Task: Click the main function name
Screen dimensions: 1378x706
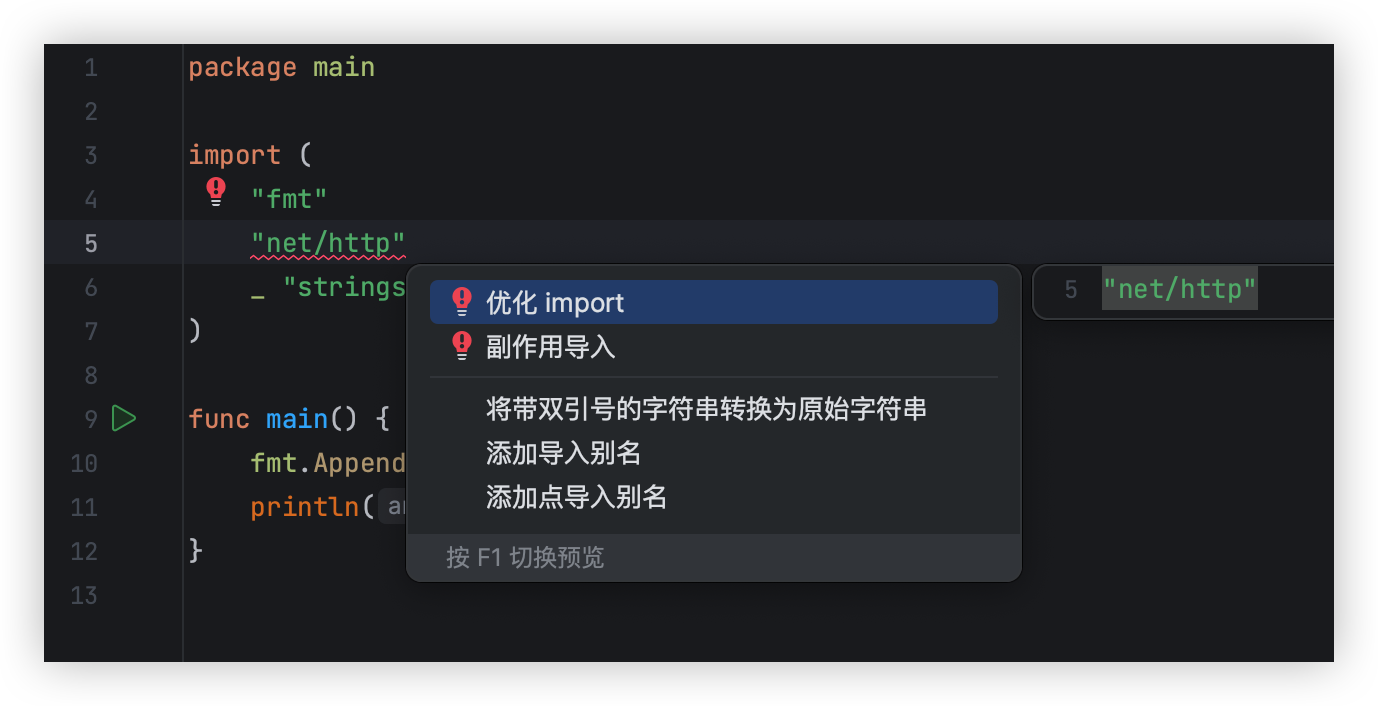Action: click(297, 418)
